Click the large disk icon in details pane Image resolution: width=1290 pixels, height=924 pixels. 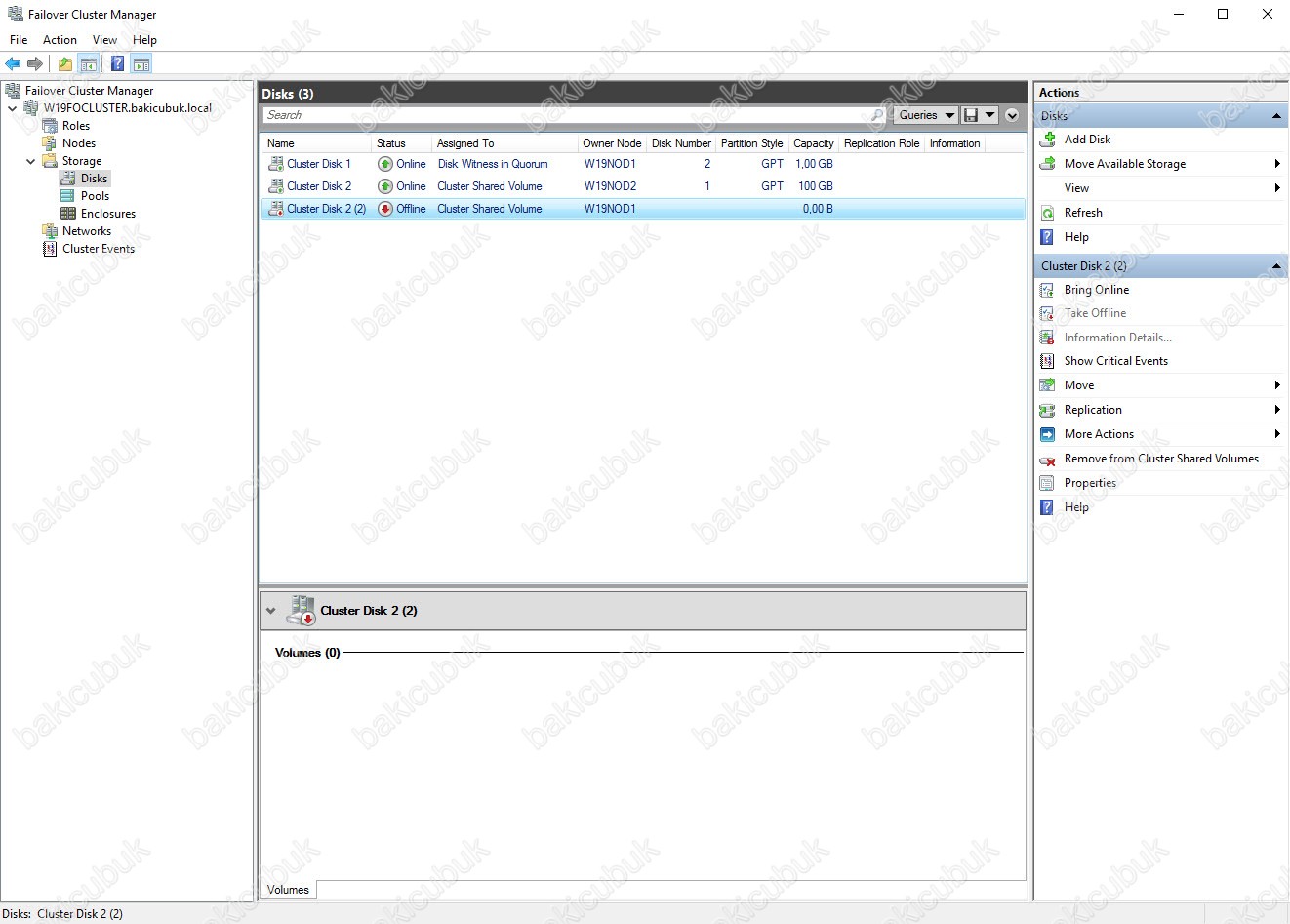click(301, 611)
